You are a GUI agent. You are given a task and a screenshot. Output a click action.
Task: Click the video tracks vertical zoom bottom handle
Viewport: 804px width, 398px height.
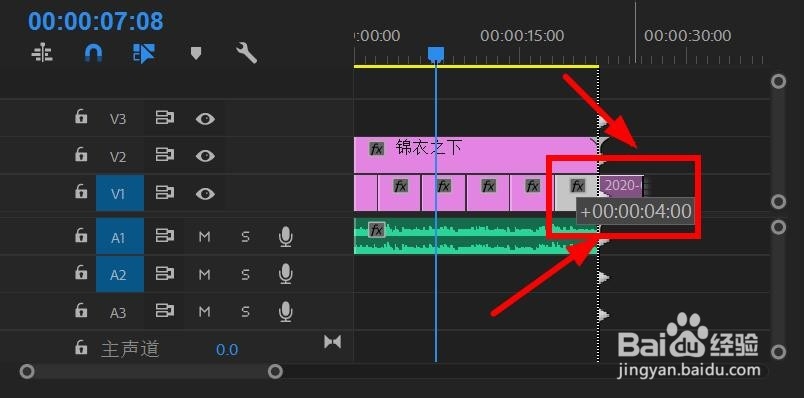tap(778, 202)
